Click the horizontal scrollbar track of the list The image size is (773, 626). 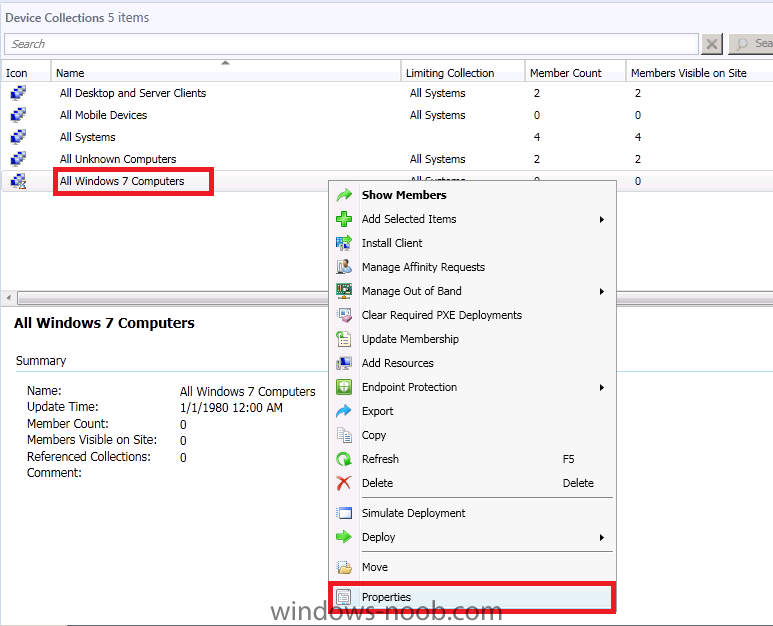tap(173, 298)
